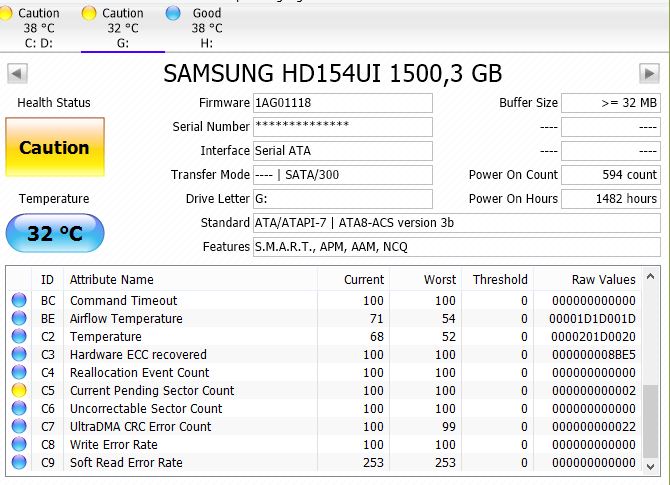Select the G: drive tab
Viewport: 670px width, 485px height.
point(123,28)
